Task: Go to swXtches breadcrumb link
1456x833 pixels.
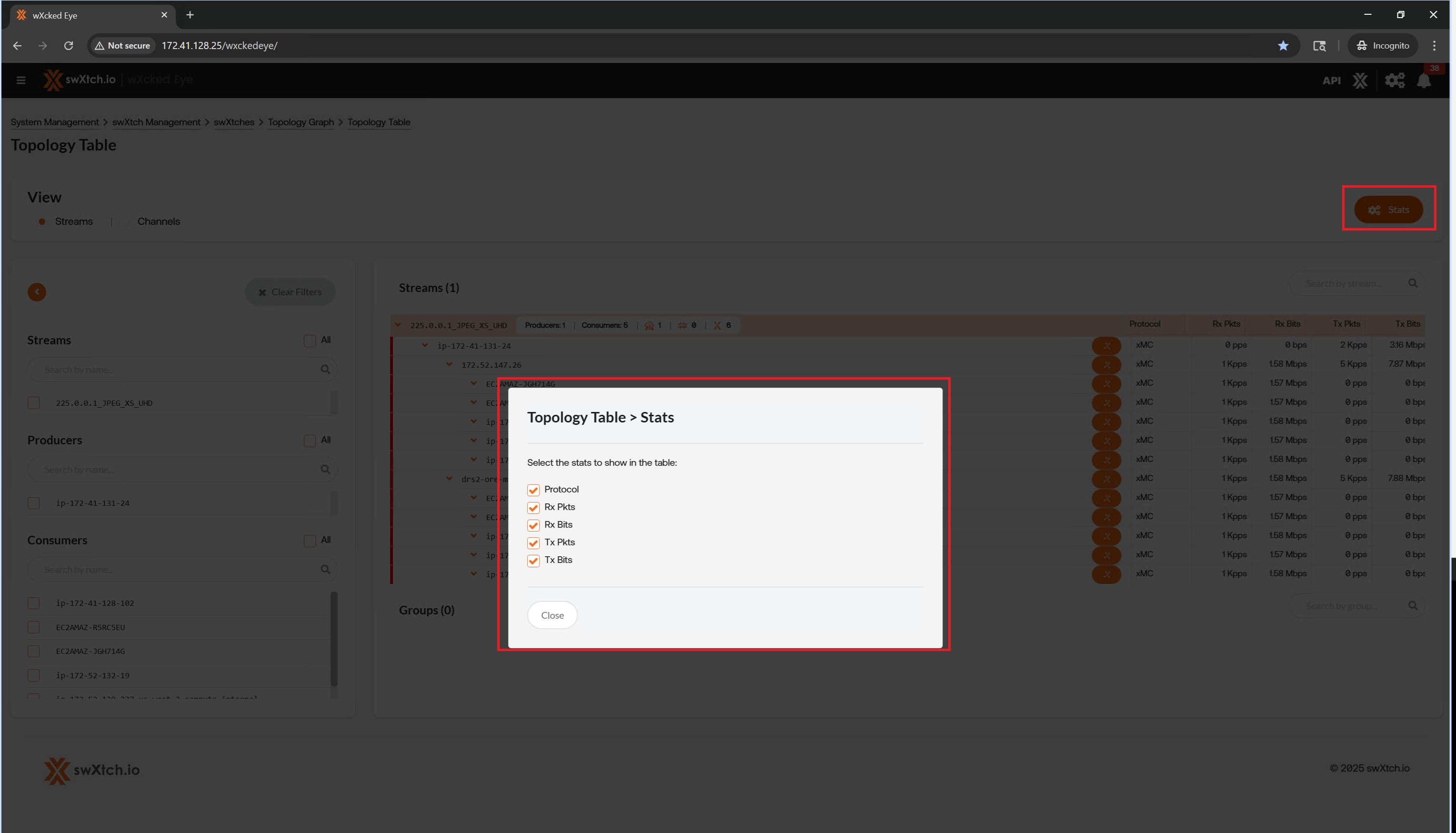Action: [233, 122]
